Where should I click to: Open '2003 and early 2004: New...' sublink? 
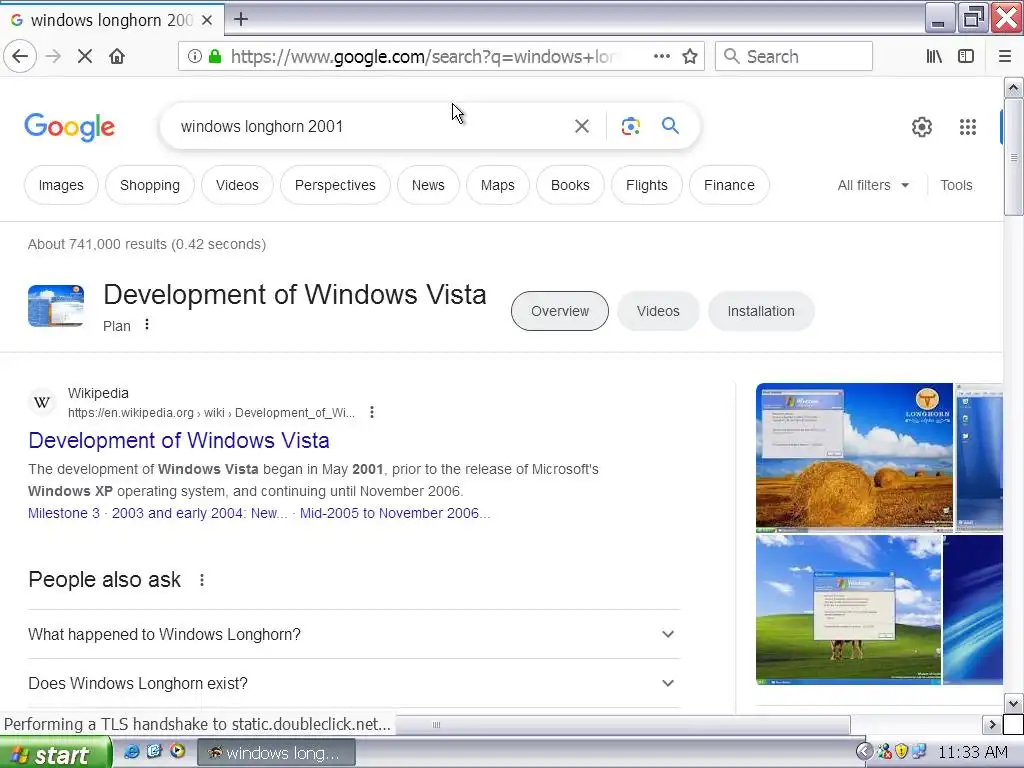(x=199, y=513)
